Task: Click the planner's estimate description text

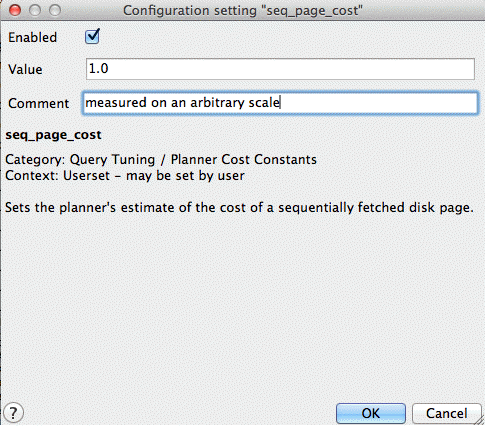Action: (239, 208)
